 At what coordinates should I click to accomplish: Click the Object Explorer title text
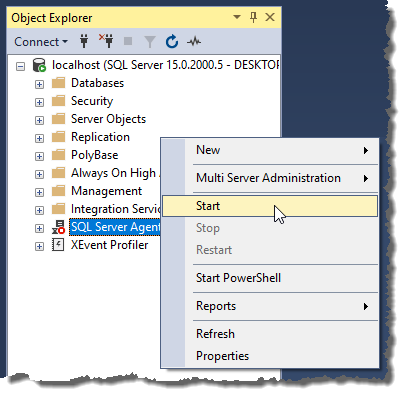pos(52,18)
